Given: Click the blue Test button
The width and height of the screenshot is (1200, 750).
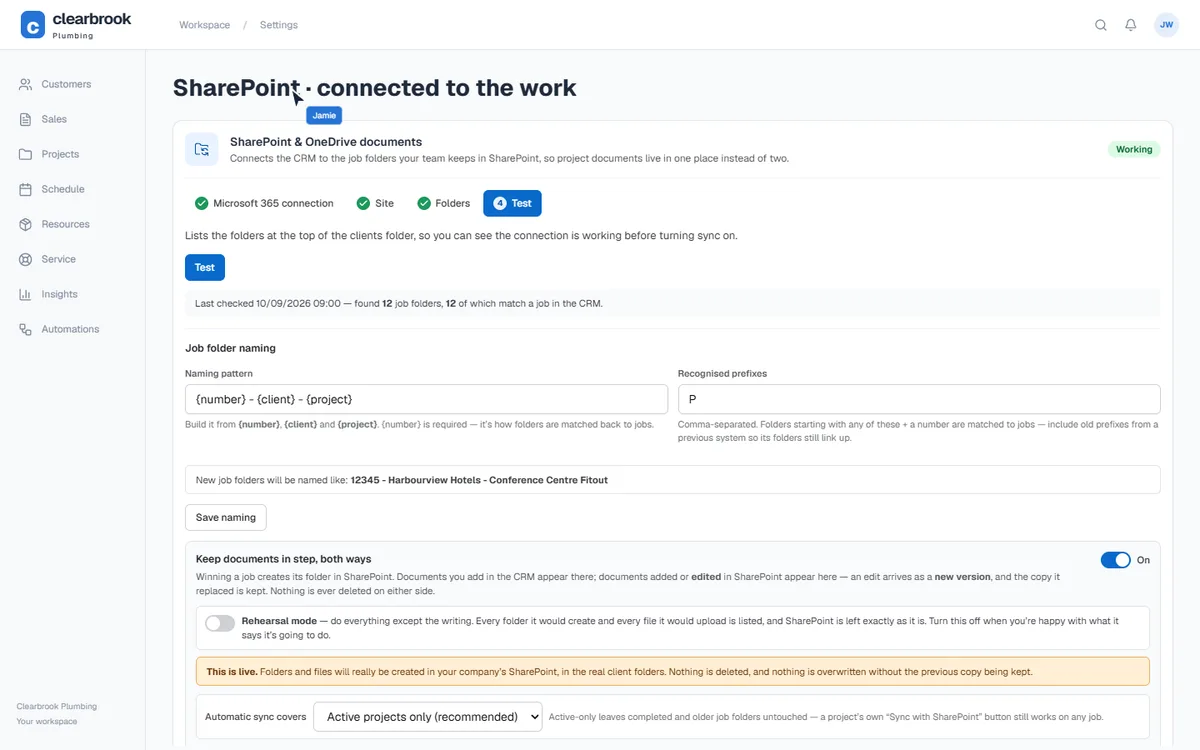Looking at the screenshot, I should pyautogui.click(x=205, y=267).
